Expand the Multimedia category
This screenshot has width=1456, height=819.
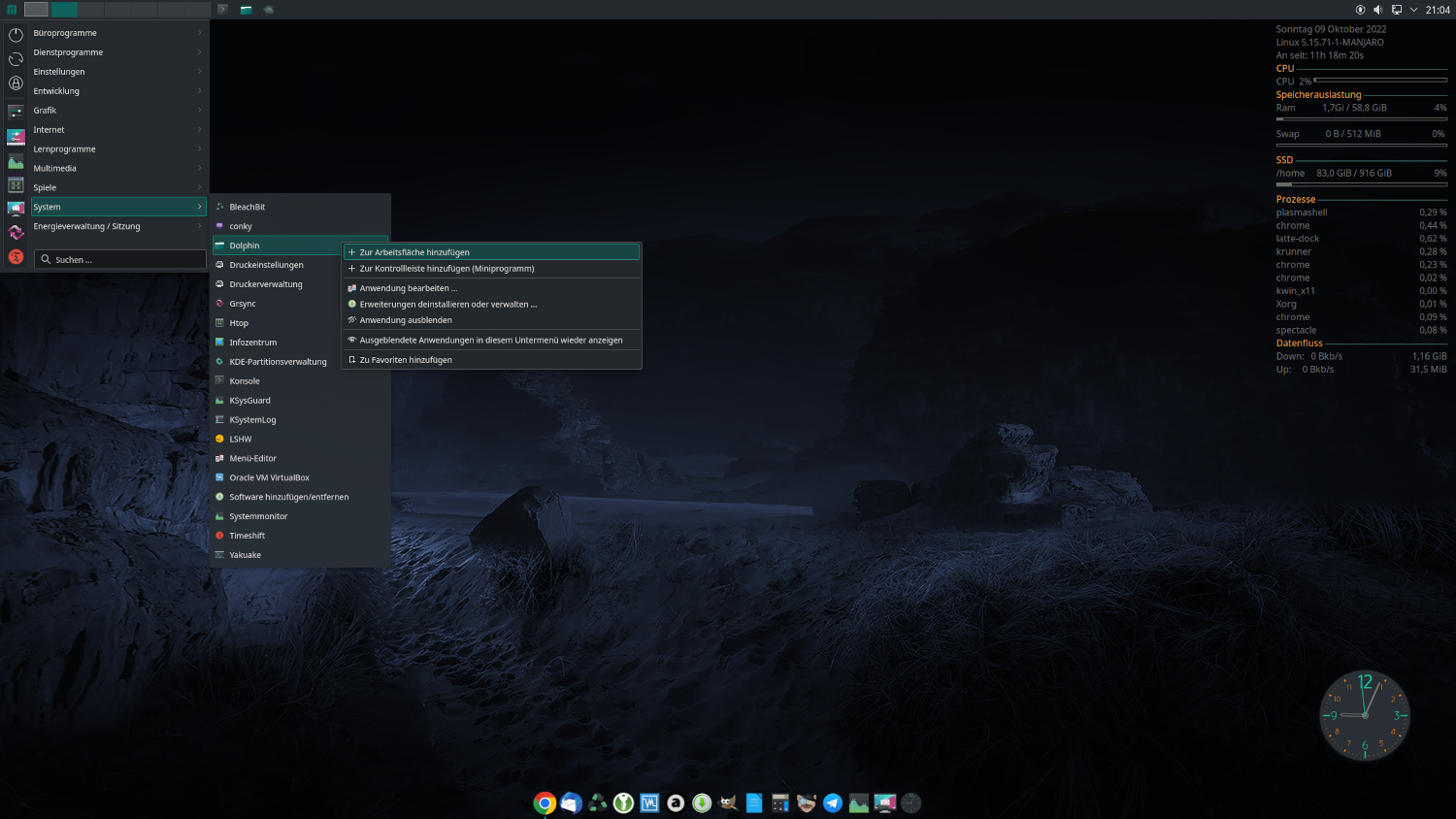click(118, 169)
